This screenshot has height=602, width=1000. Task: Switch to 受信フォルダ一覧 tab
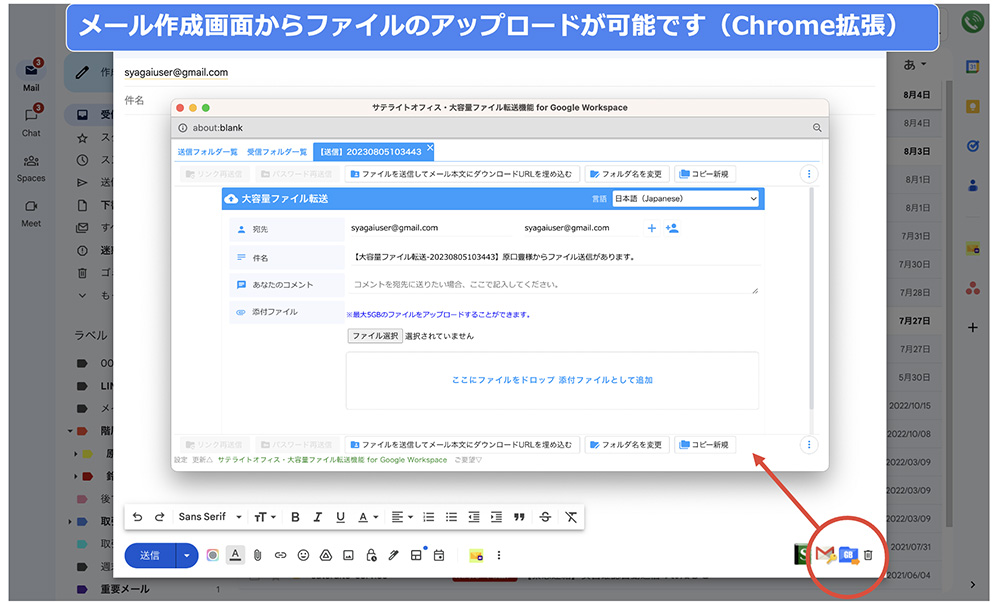[x=277, y=152]
